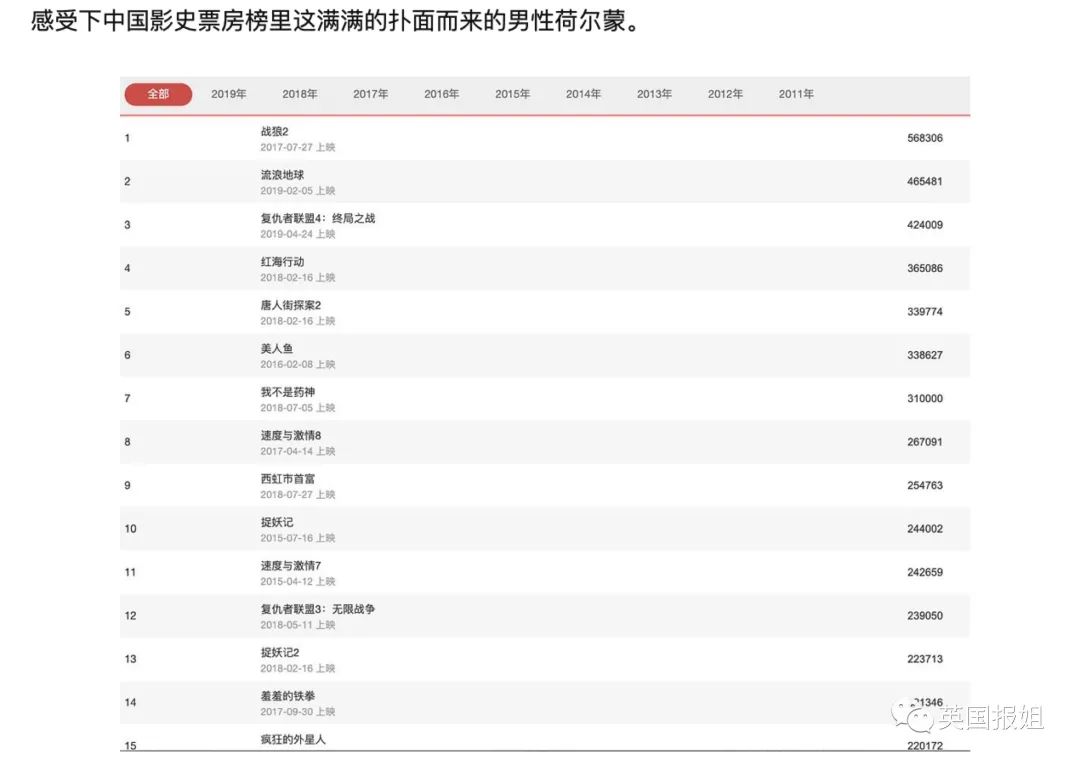Open the 战狼2 movie title
Screen dimensions: 1080x765
(274, 132)
